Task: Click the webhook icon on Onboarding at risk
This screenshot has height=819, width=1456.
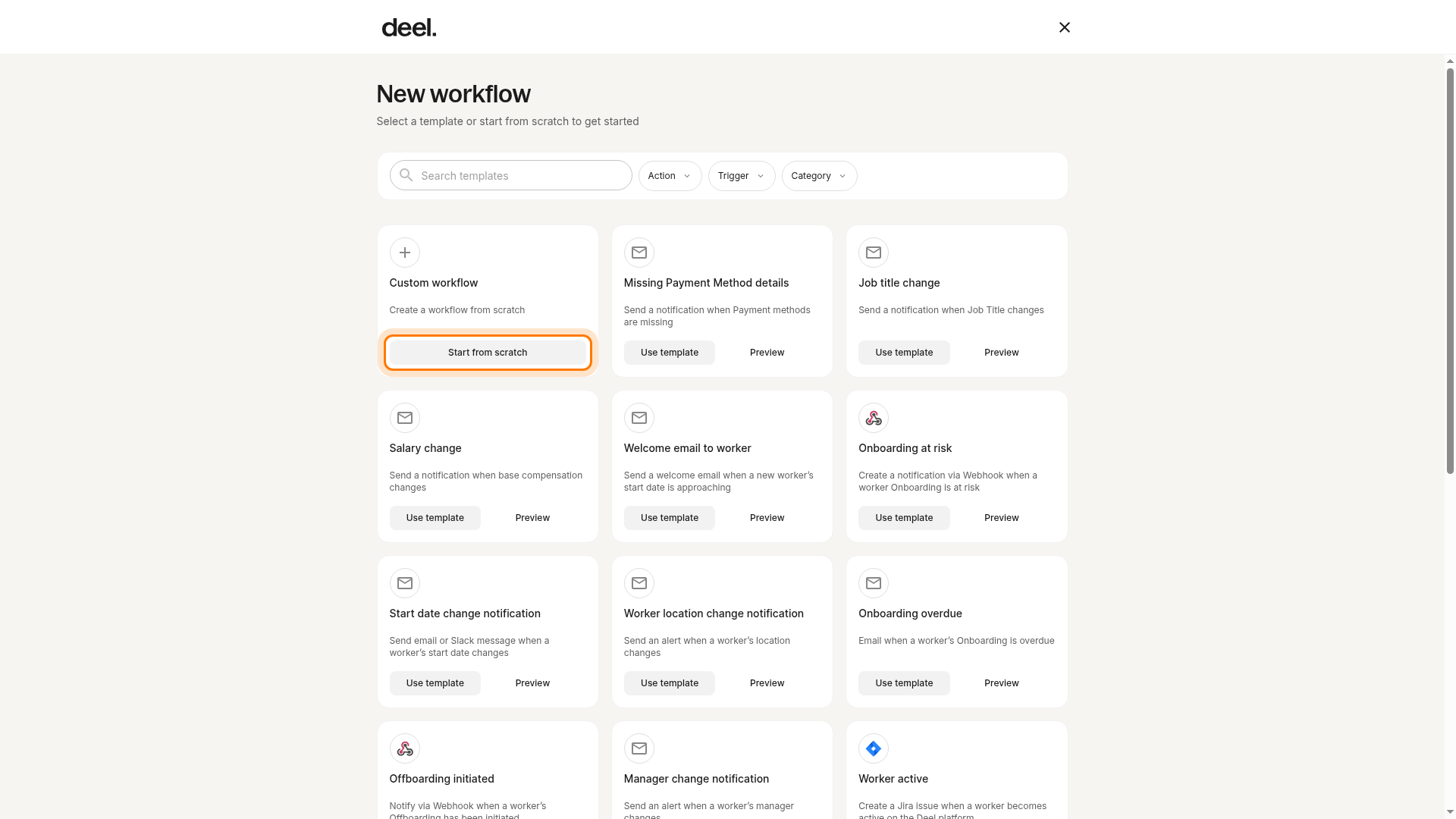Action: click(874, 418)
